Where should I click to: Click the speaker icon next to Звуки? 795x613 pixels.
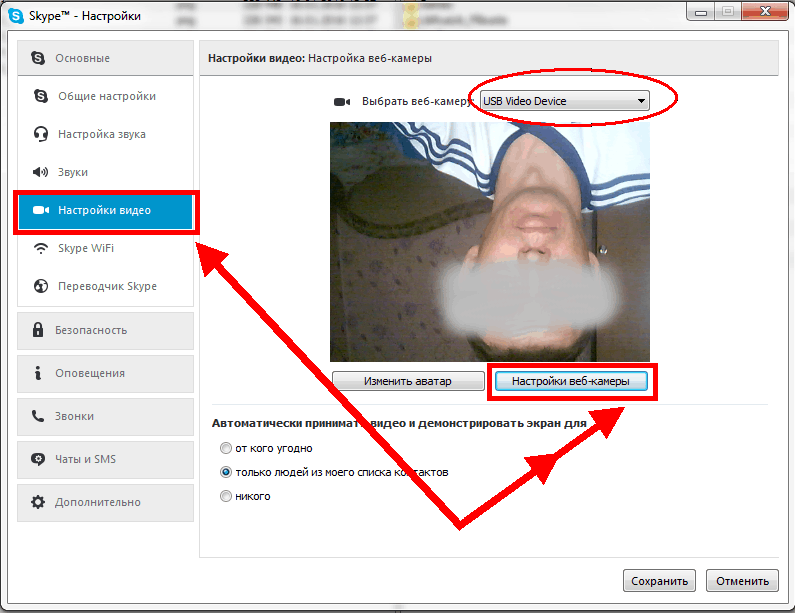(x=41, y=172)
